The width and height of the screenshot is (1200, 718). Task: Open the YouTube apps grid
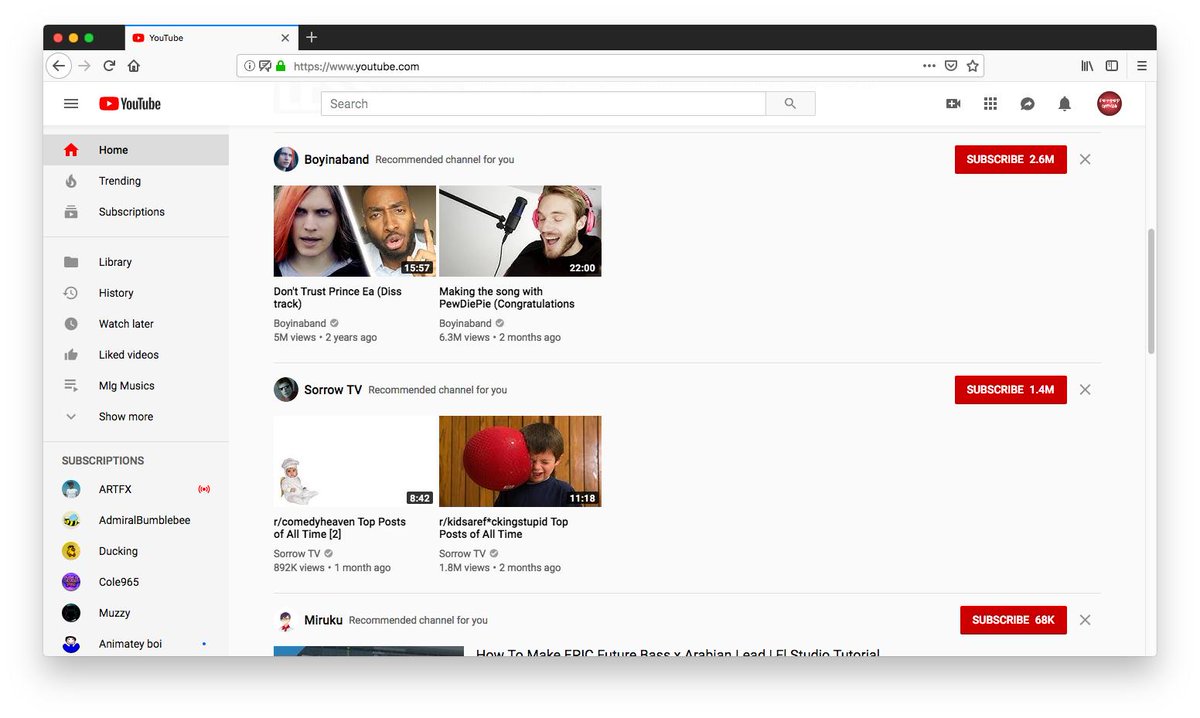[990, 104]
